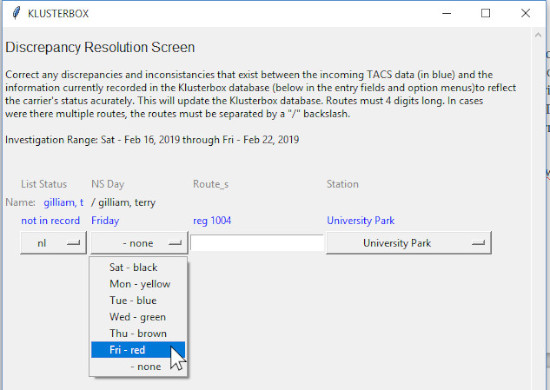The width and height of the screenshot is (550, 390).
Task: Click the blue gilliam, t name text
Action: coord(63,203)
